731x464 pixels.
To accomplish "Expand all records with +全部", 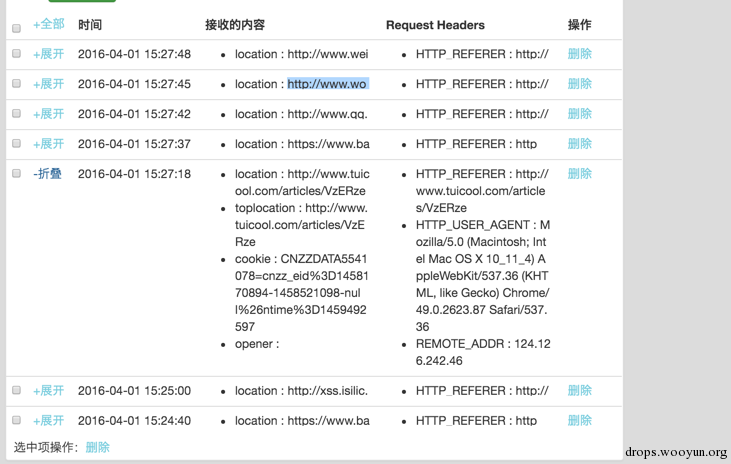I will click(x=48, y=24).
